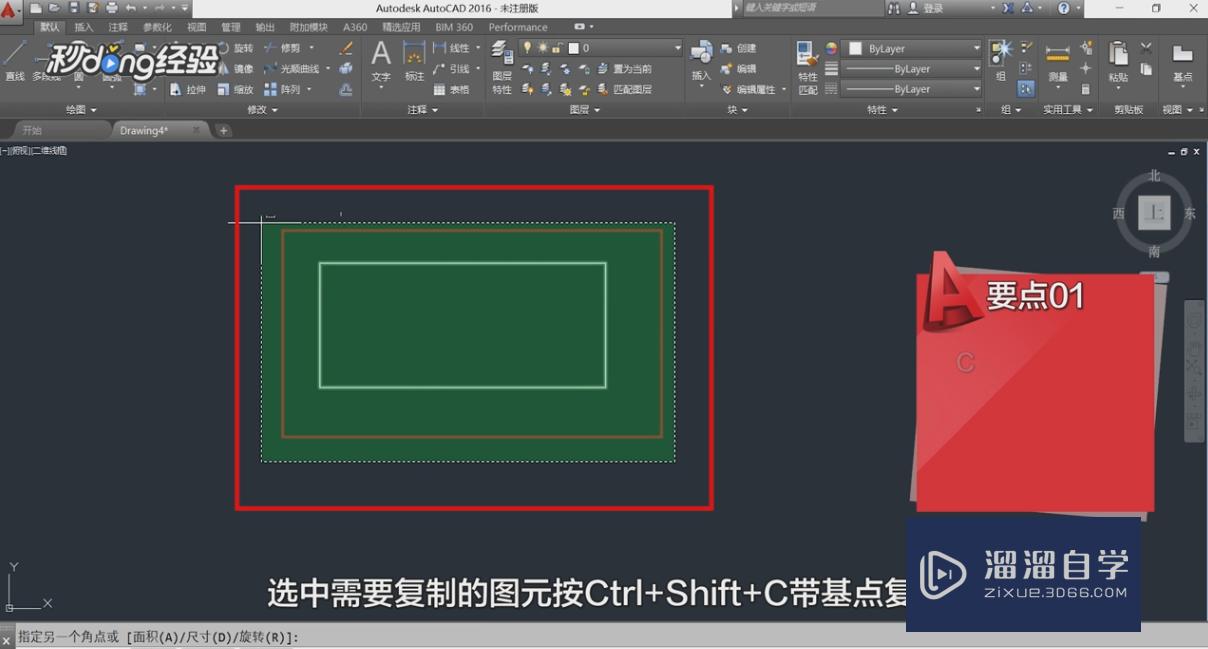
Task: Click the command line input field
Action: pos(400,637)
